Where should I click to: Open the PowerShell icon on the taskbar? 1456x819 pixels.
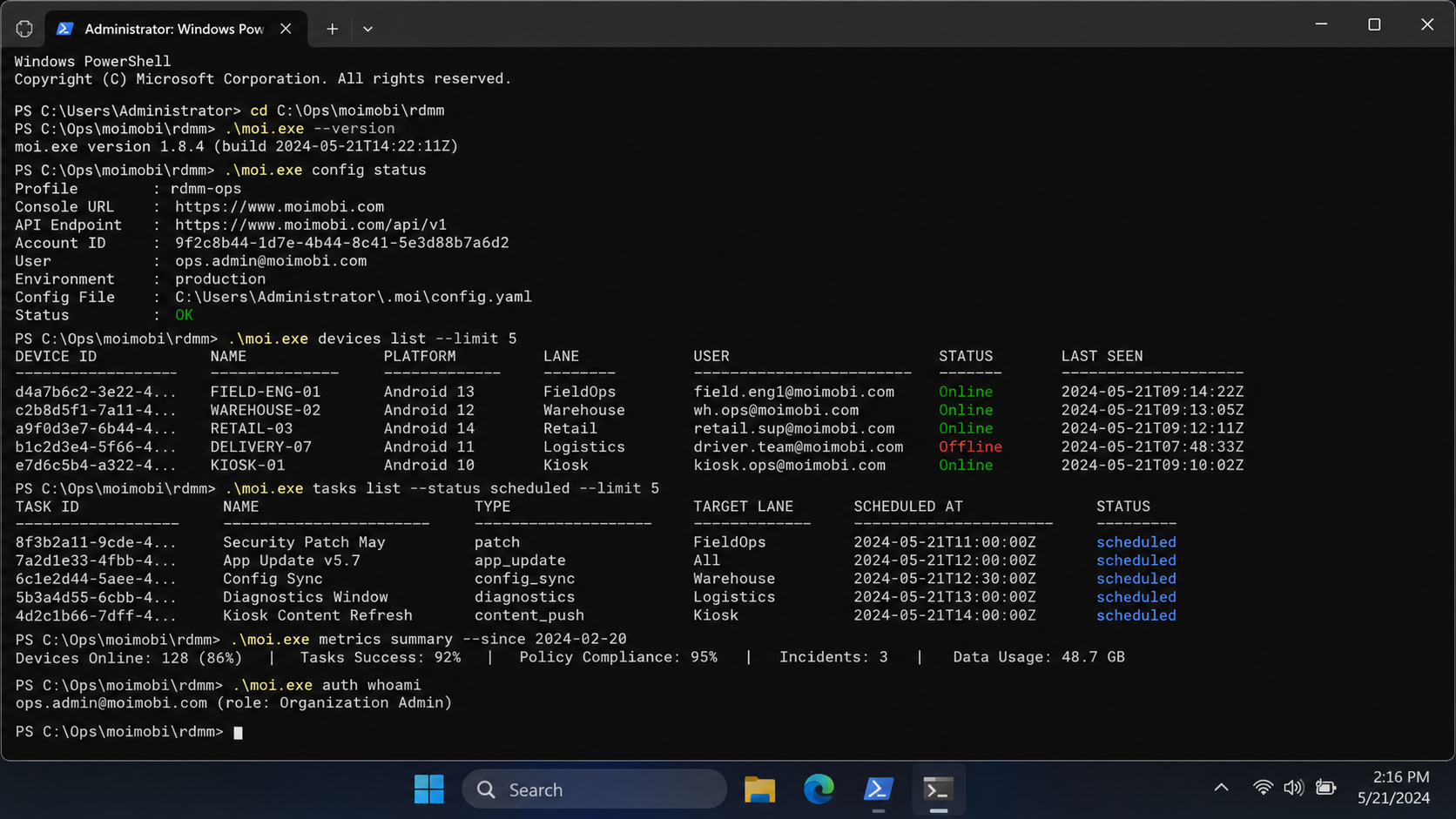pos(878,789)
